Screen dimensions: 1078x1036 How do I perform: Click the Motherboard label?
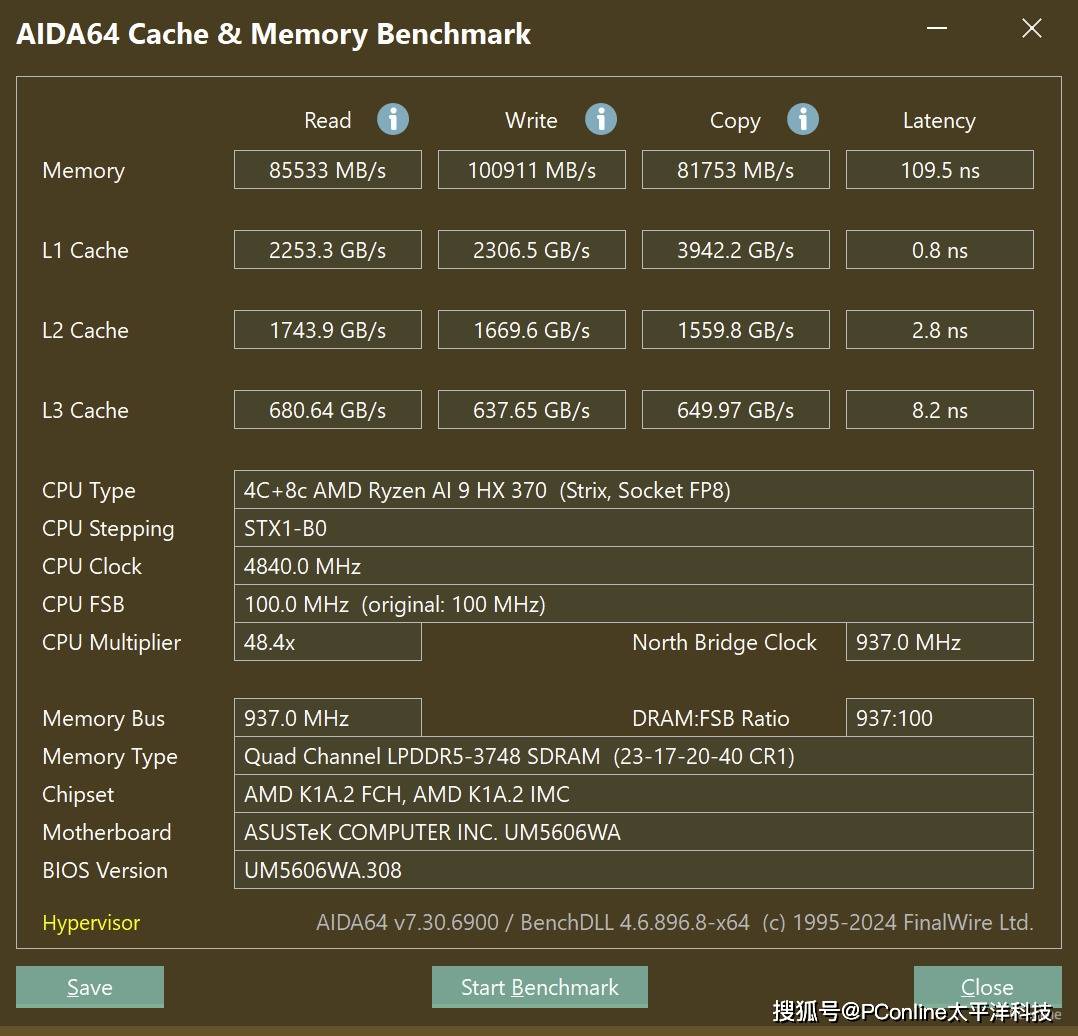[107, 833]
